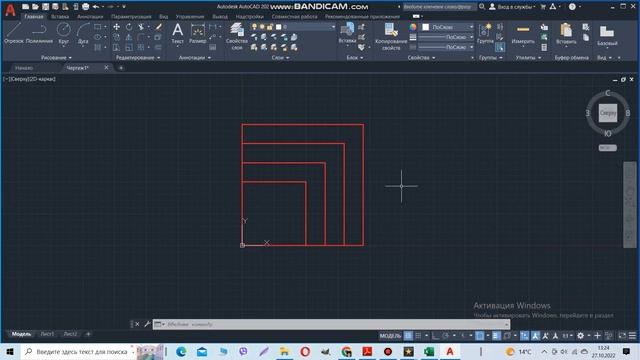Open the Параметризация ribbon tab
Screen dimensions: 640x360
[x=131, y=16]
